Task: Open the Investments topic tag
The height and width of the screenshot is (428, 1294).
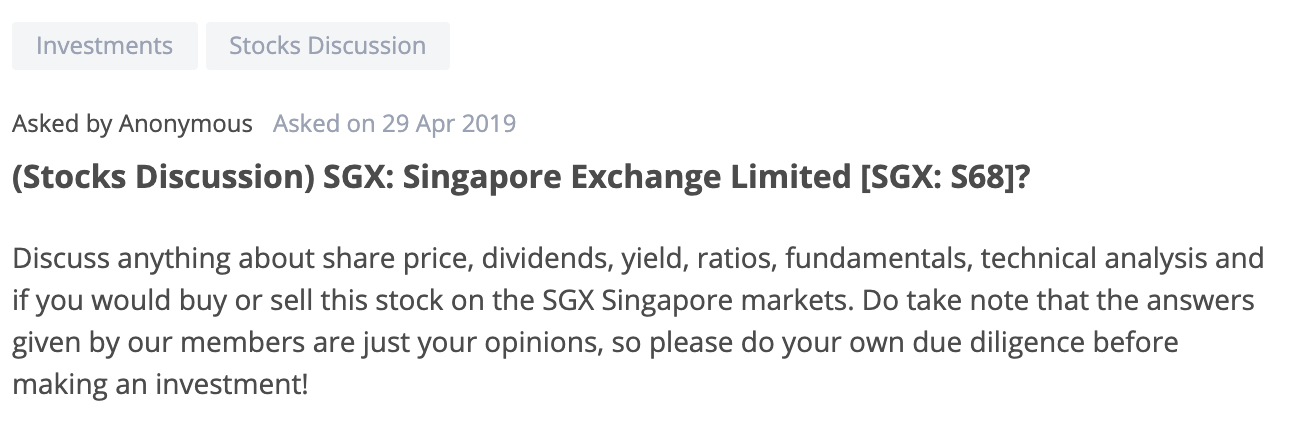Action: tap(105, 46)
